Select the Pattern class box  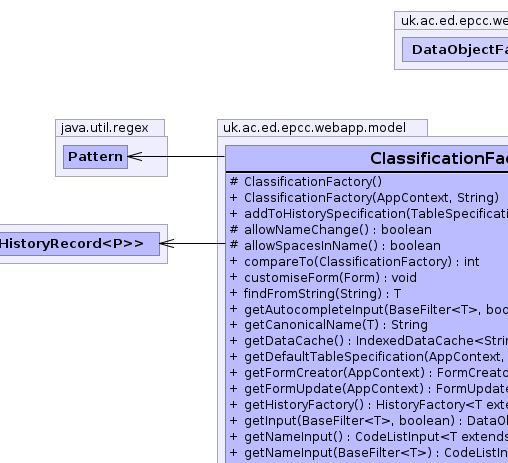coord(95,157)
